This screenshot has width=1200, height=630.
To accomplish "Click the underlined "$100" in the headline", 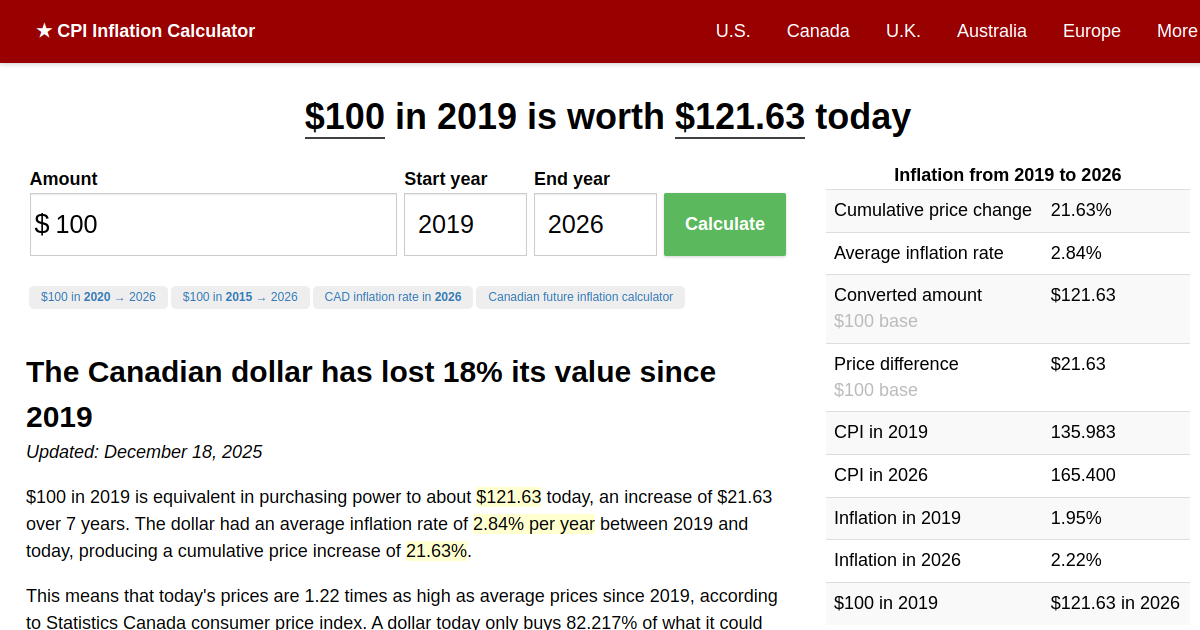I will (344, 117).
